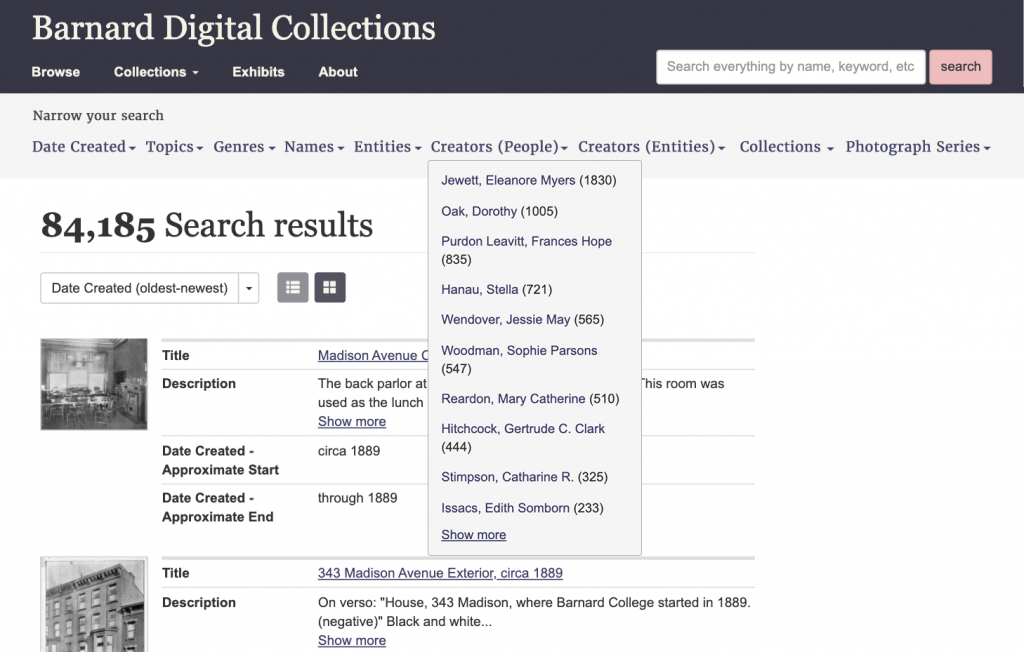The width and height of the screenshot is (1024, 652).
Task: Expand the Genres filter
Action: (244, 147)
